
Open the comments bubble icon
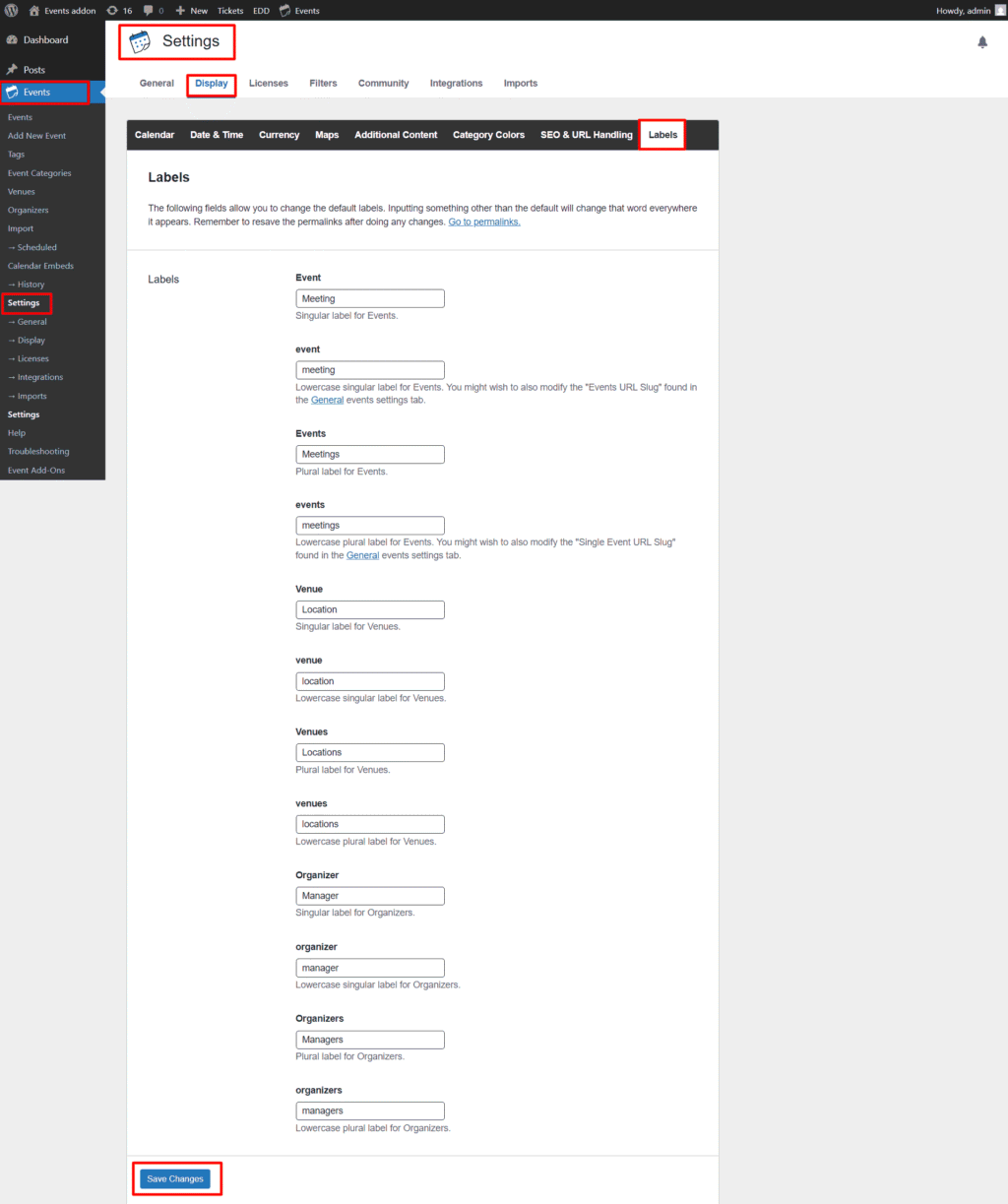coord(148,10)
